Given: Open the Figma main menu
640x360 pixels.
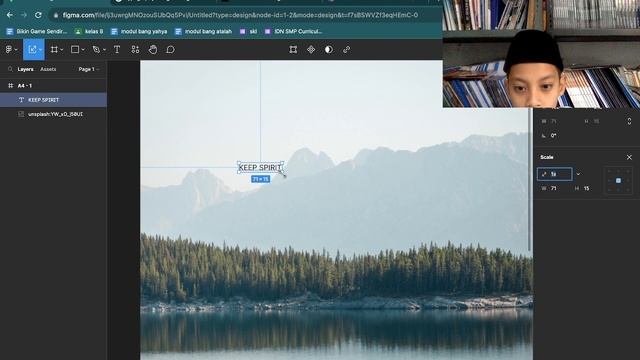Looking at the screenshot, I should [x=9, y=49].
